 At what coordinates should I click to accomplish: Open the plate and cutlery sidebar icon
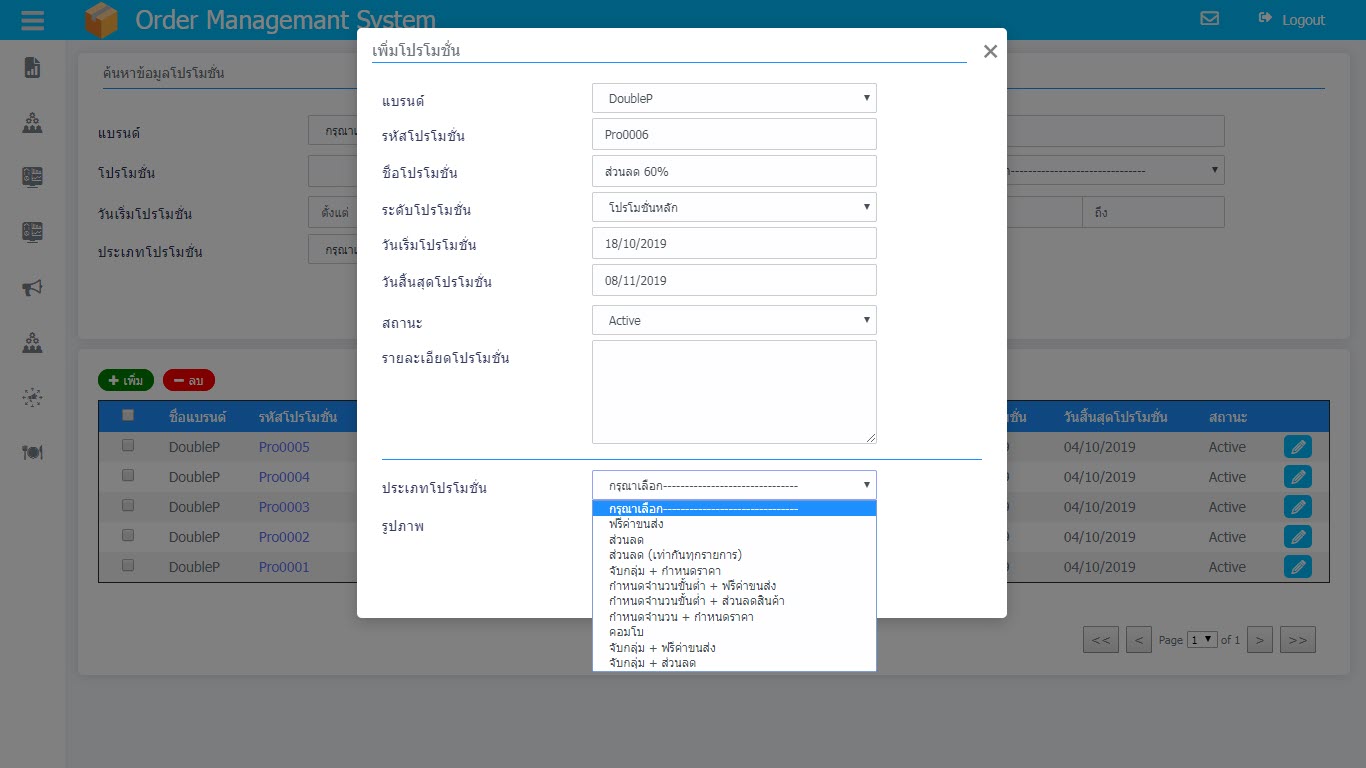(32, 452)
